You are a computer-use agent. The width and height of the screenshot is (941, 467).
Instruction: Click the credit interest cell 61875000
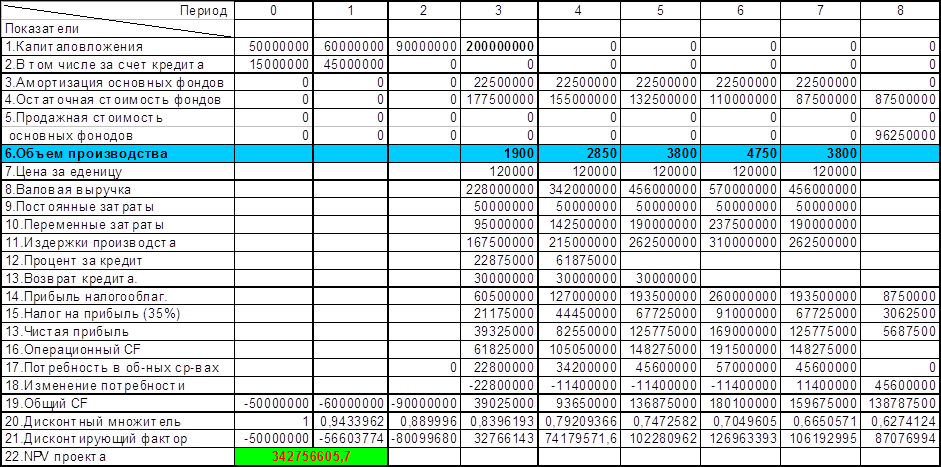tap(578, 259)
